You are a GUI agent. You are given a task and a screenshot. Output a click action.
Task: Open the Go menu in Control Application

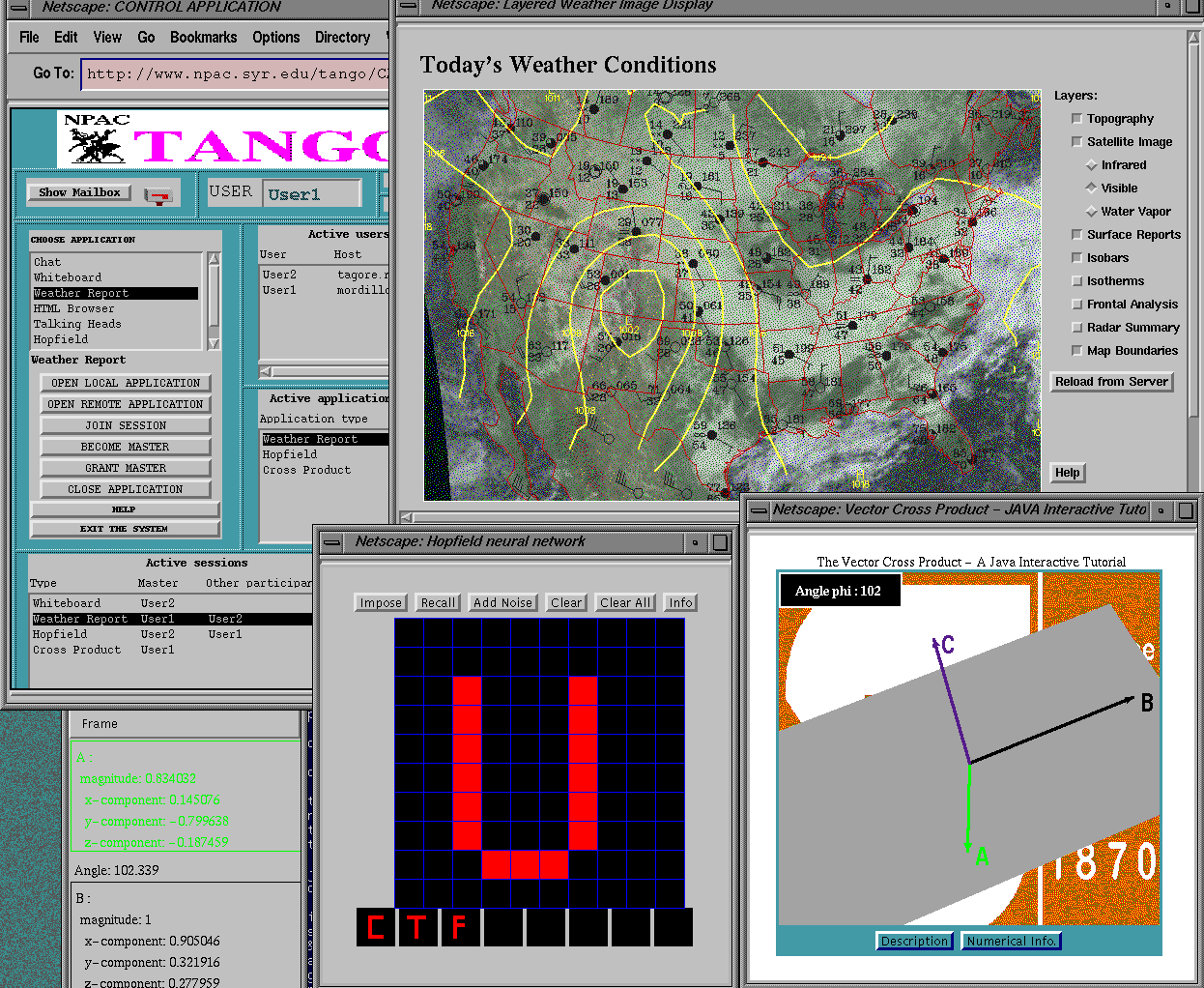pyautogui.click(x=146, y=38)
